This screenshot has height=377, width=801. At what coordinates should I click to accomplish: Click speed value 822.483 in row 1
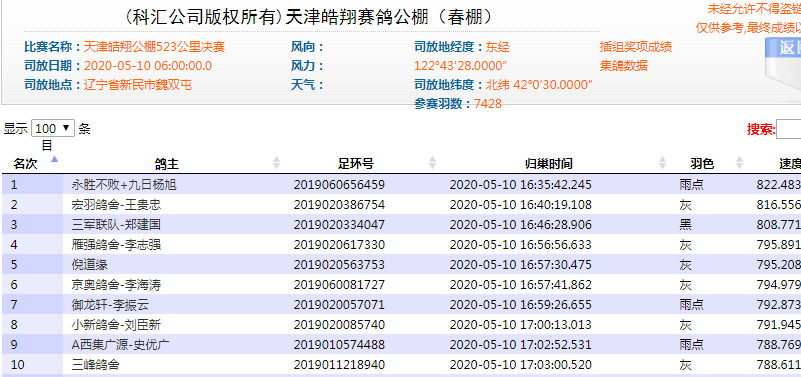coord(779,184)
